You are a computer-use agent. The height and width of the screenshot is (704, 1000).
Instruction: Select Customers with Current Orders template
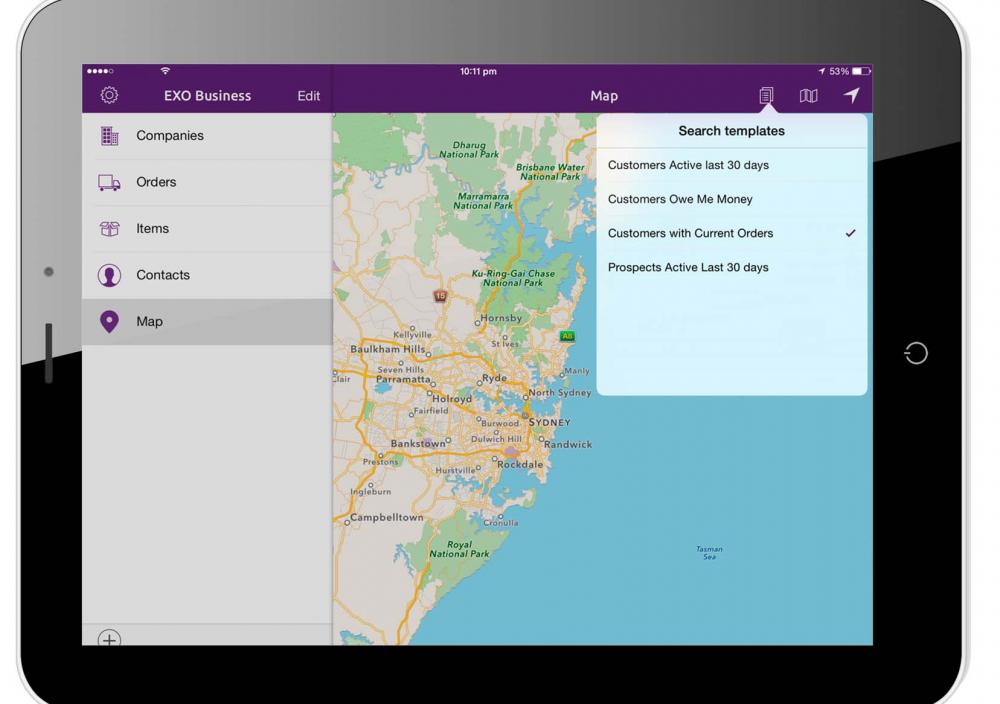[732, 233]
